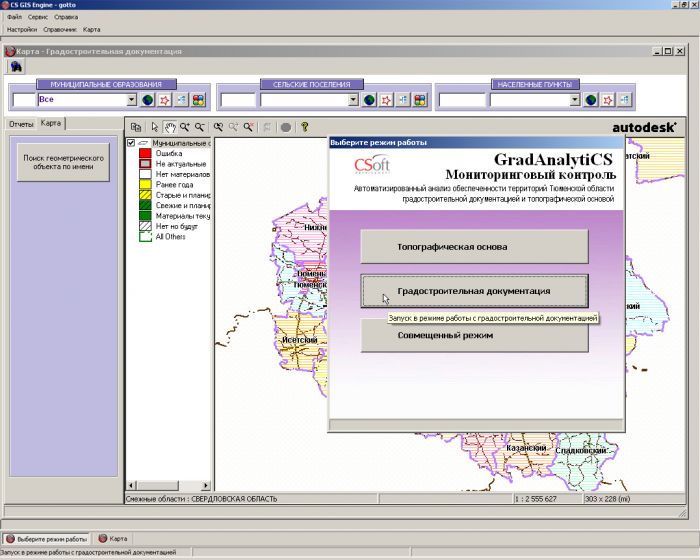Click the copy icon in map toolbar
700x560 pixels.
click(x=136, y=127)
